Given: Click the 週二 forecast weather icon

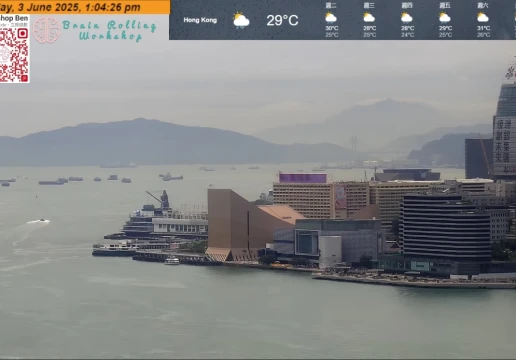Looking at the screenshot, I should point(331,17).
